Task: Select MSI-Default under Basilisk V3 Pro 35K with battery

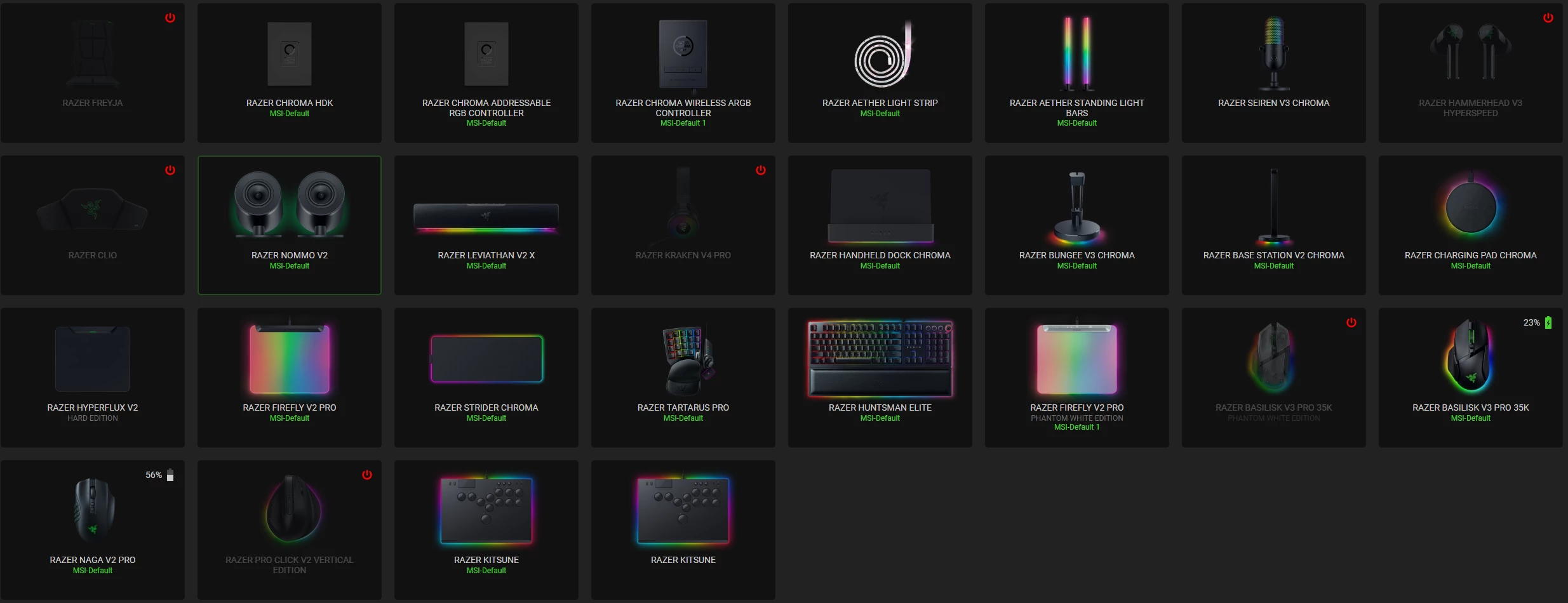Action: 1471,418
